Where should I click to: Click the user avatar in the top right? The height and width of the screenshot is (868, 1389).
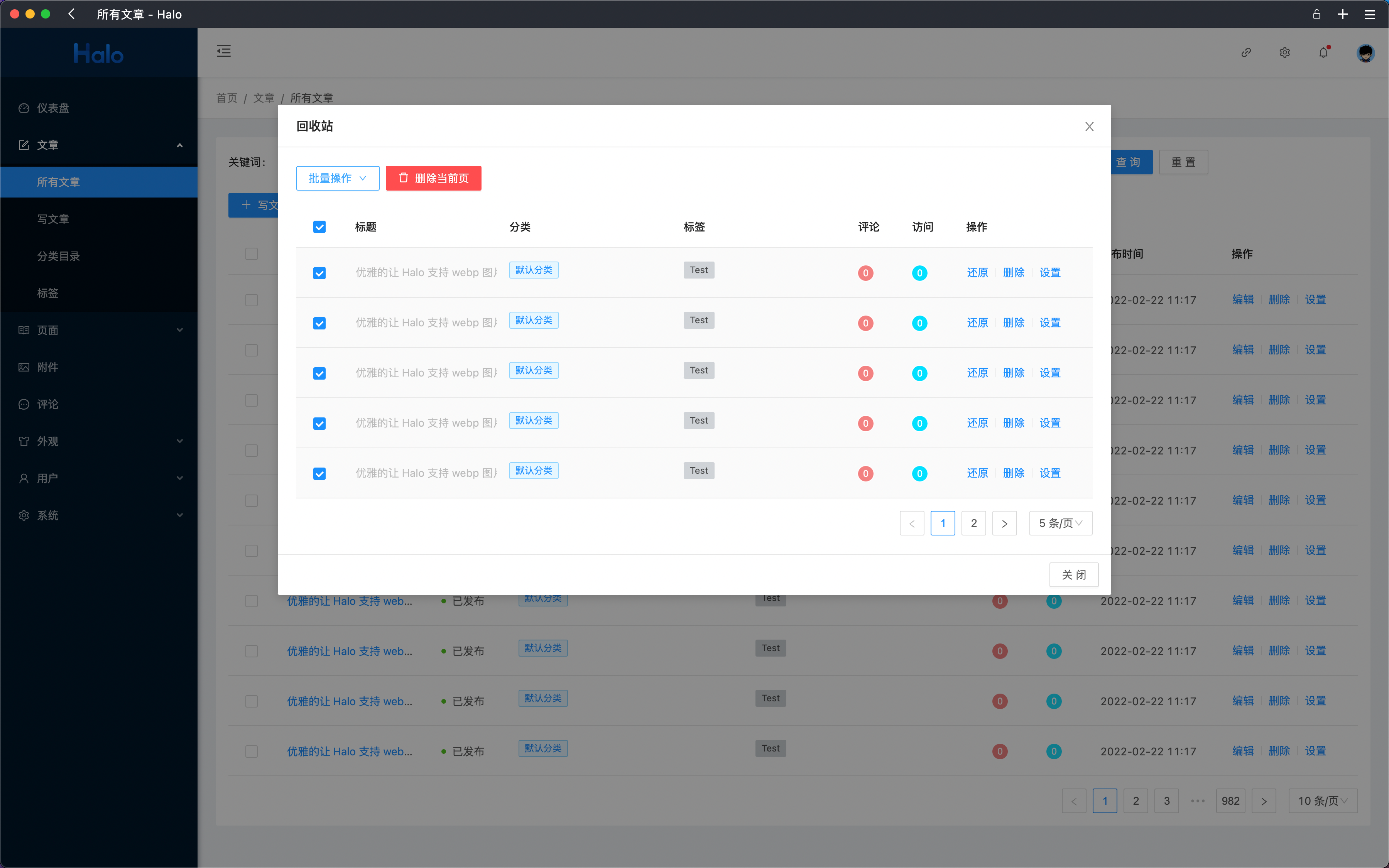click(1366, 53)
